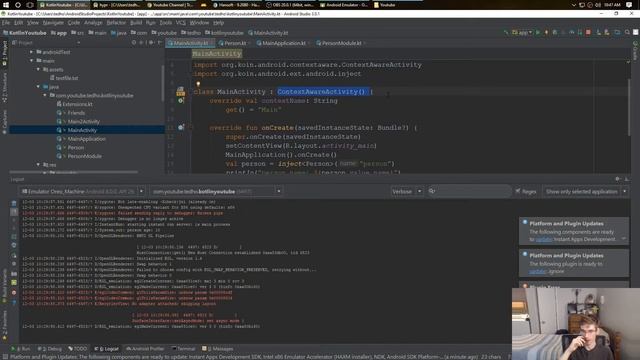640x360 pixels.
Task: Click the Scroll from Source target icon
Action: (x=134, y=42)
